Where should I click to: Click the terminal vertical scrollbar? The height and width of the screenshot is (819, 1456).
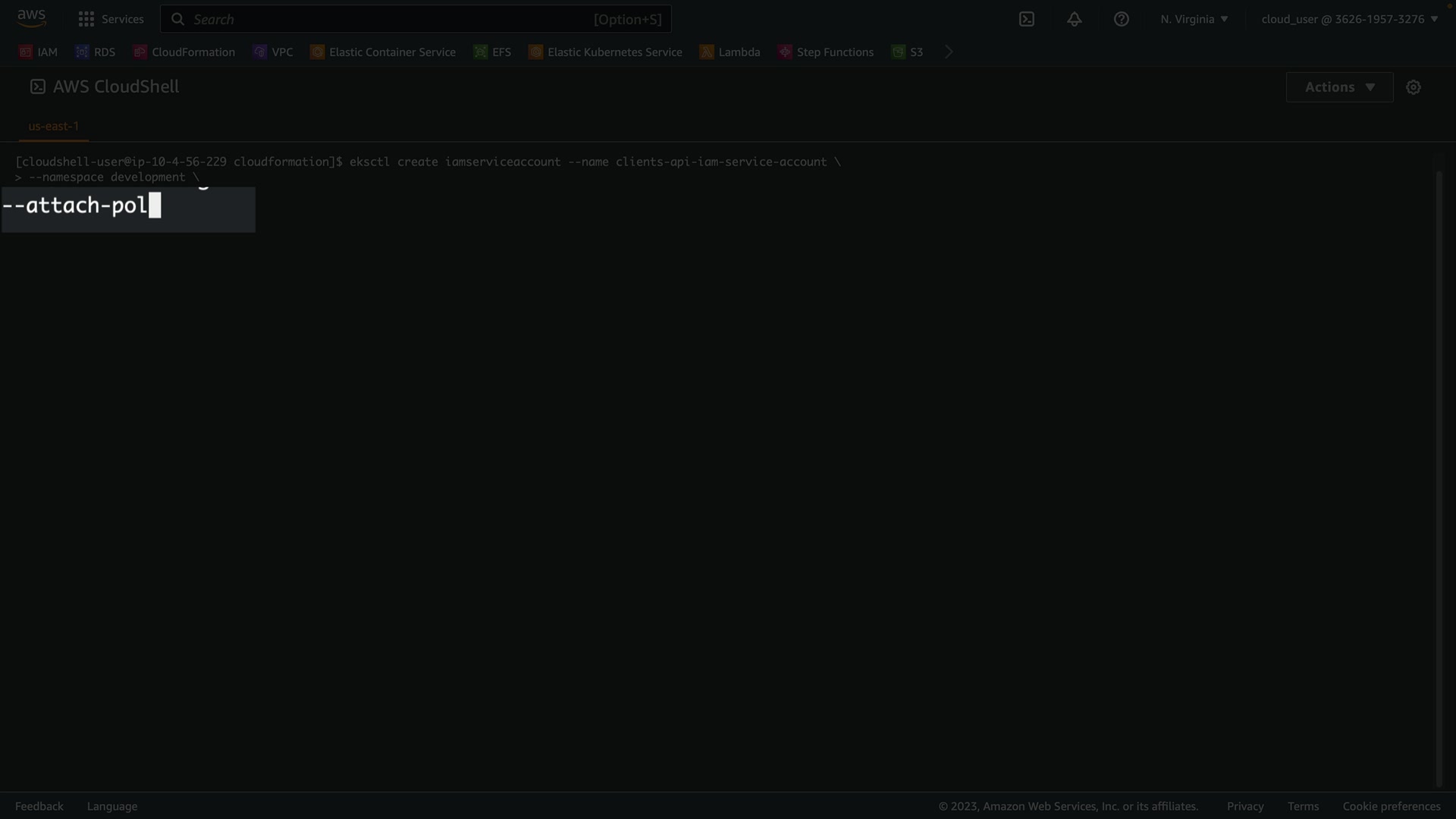click(1439, 478)
